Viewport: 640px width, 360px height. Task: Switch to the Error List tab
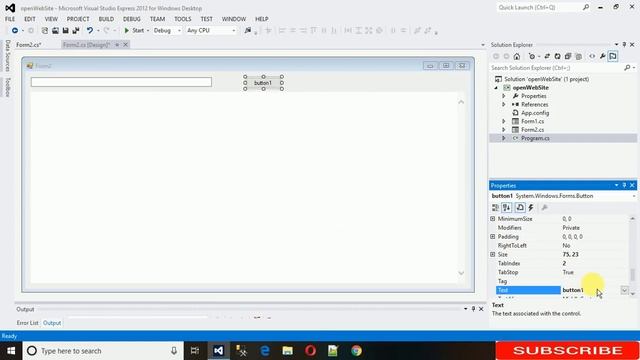[x=27, y=323]
